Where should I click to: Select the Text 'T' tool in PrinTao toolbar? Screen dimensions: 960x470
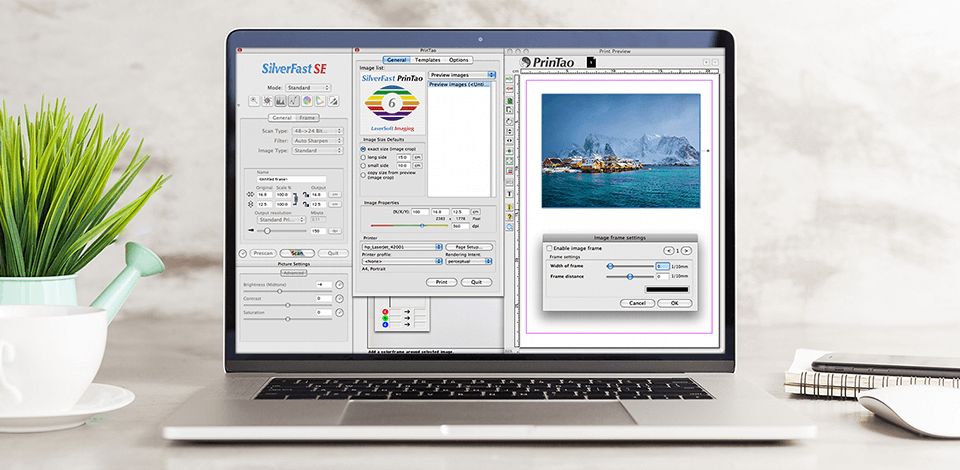pos(509,193)
